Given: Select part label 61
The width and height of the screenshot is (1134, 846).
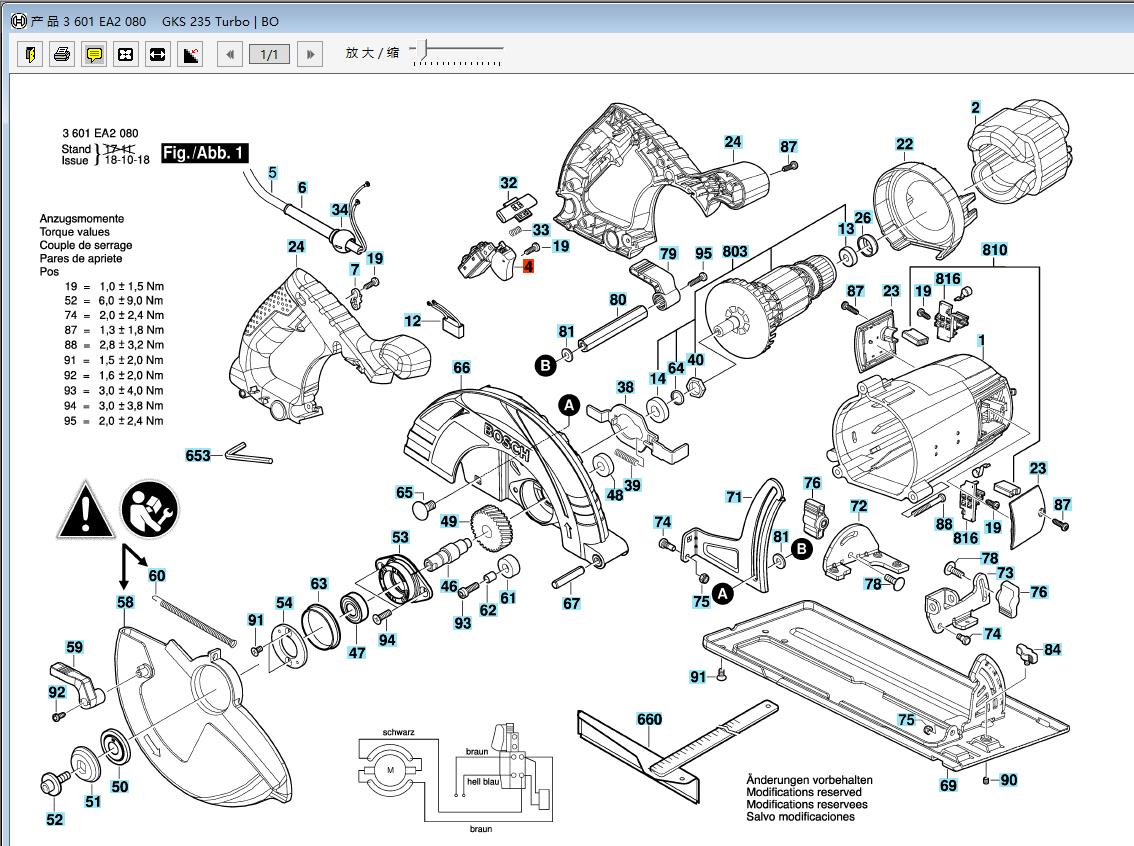Looking at the screenshot, I should tap(508, 598).
